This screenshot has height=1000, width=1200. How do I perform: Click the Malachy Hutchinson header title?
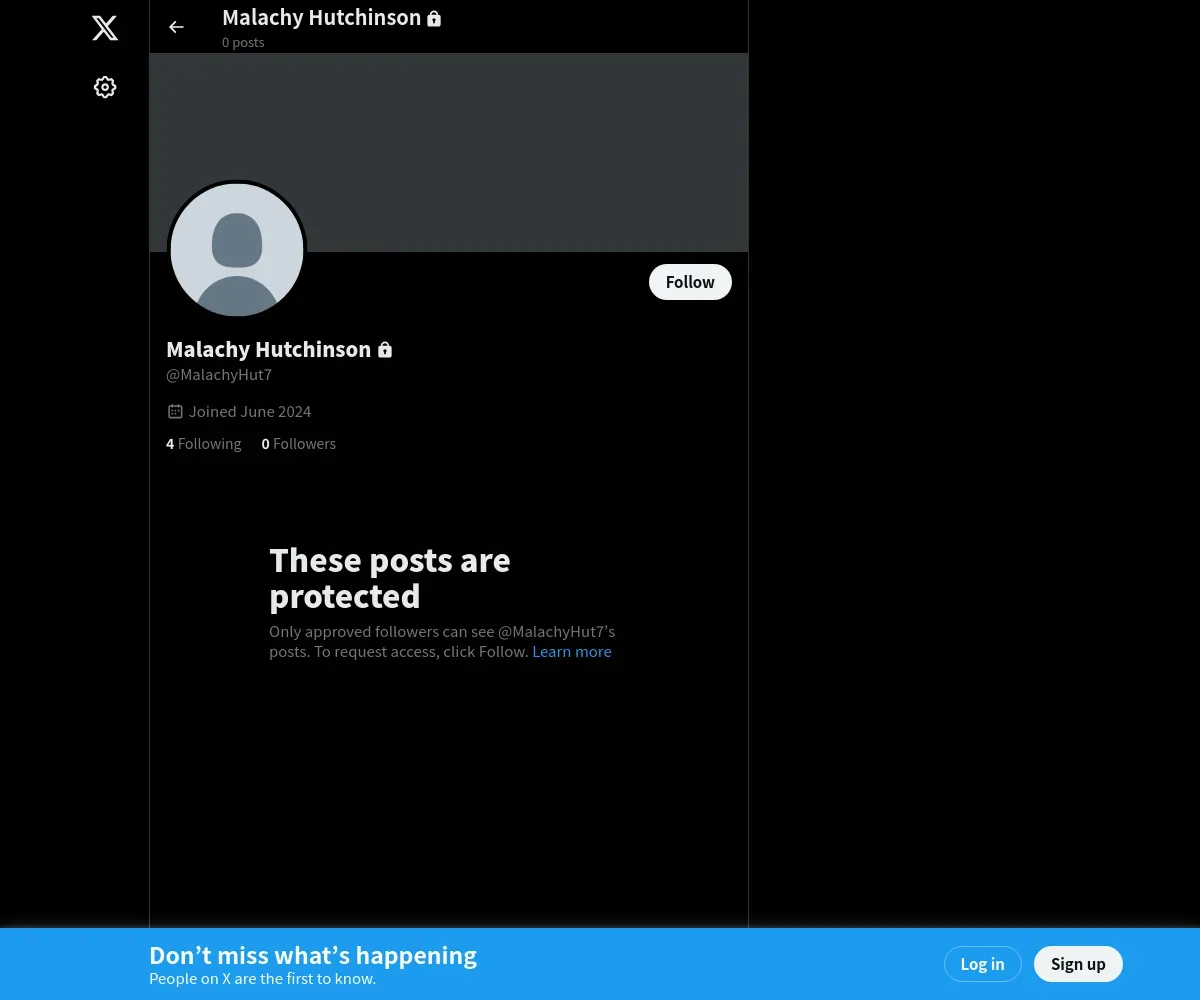(x=321, y=18)
